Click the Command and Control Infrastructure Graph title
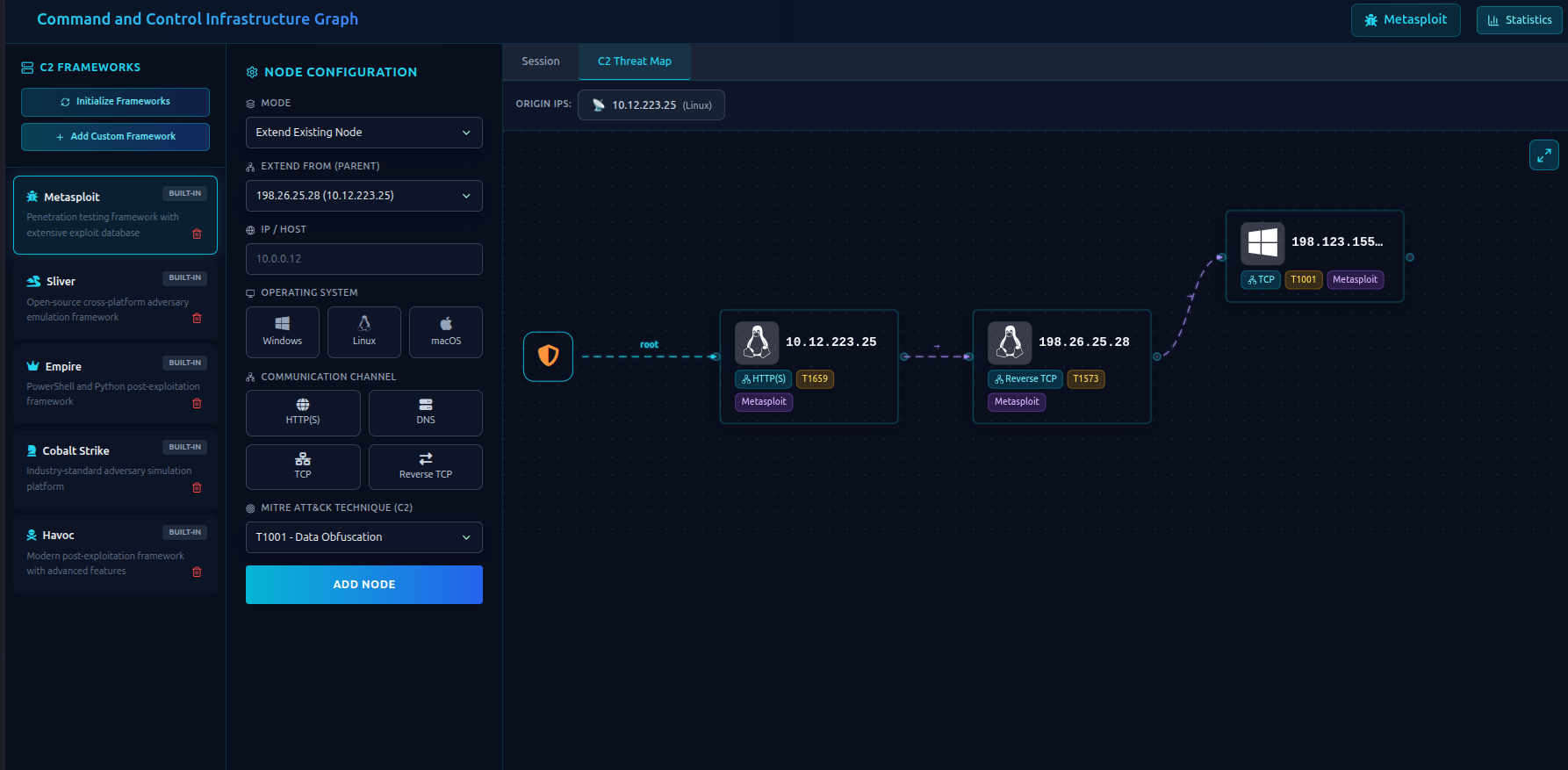 pos(198,19)
